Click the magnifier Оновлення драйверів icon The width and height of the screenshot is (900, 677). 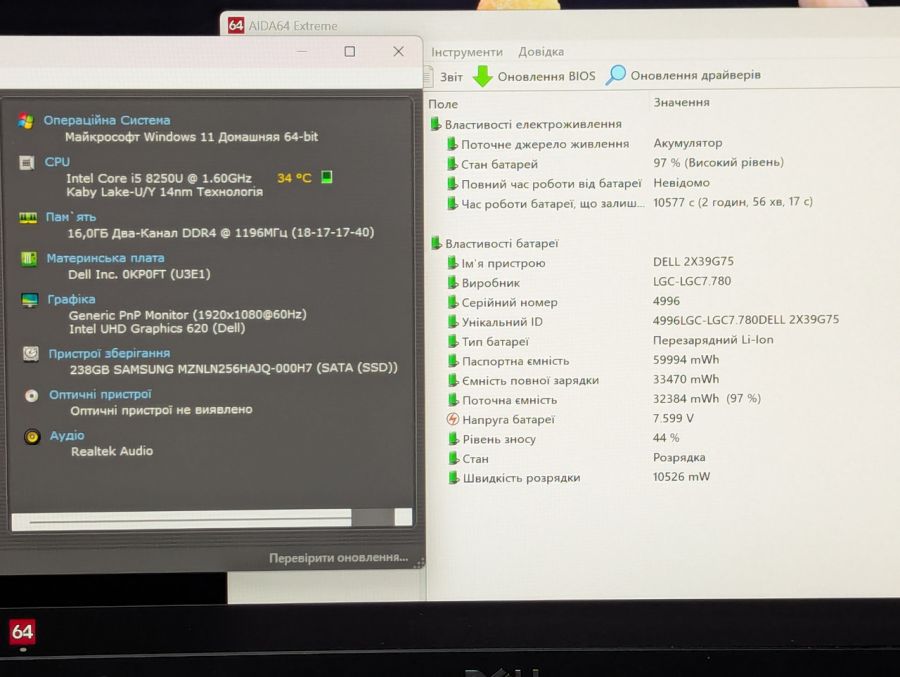click(616, 75)
